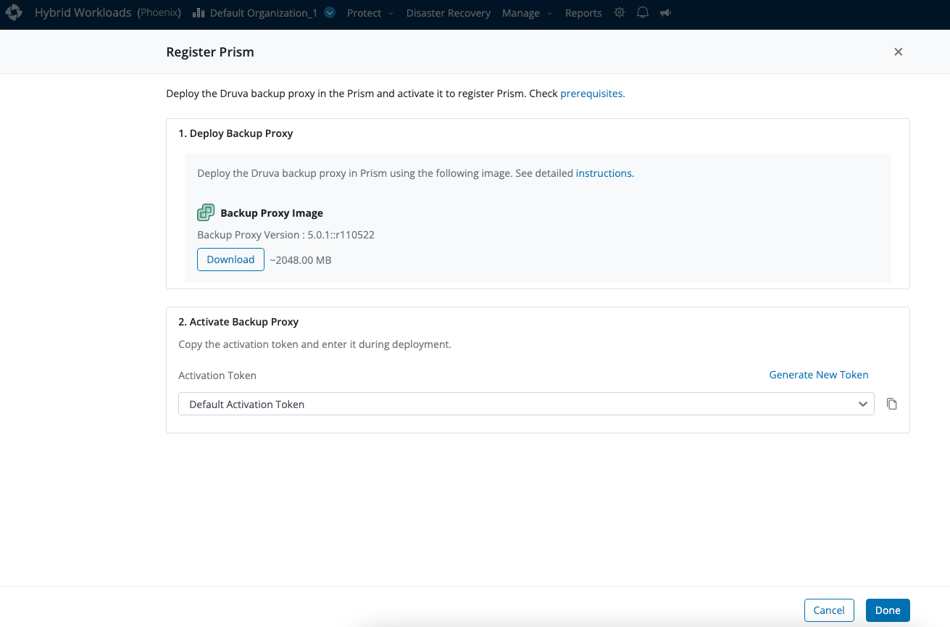Open the notifications bell icon
This screenshot has height=627, width=950.
click(x=643, y=13)
